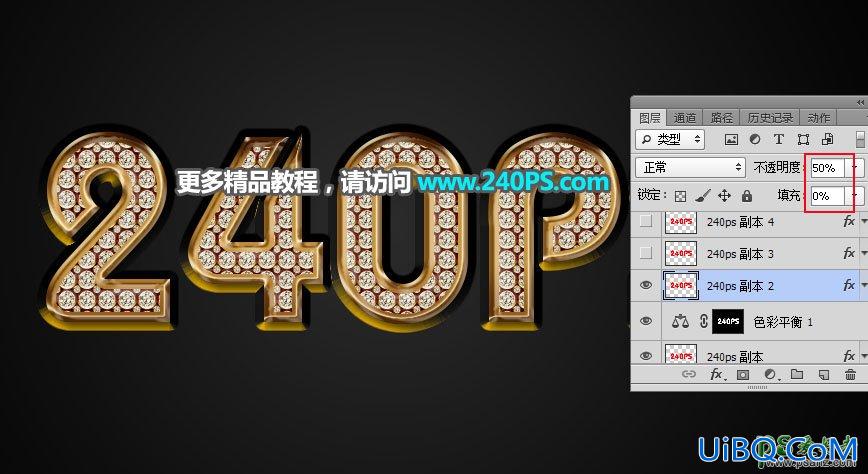Screen dimensions: 868x474
Task: Toggle the adjustment layer filter icon
Action: coord(755,140)
